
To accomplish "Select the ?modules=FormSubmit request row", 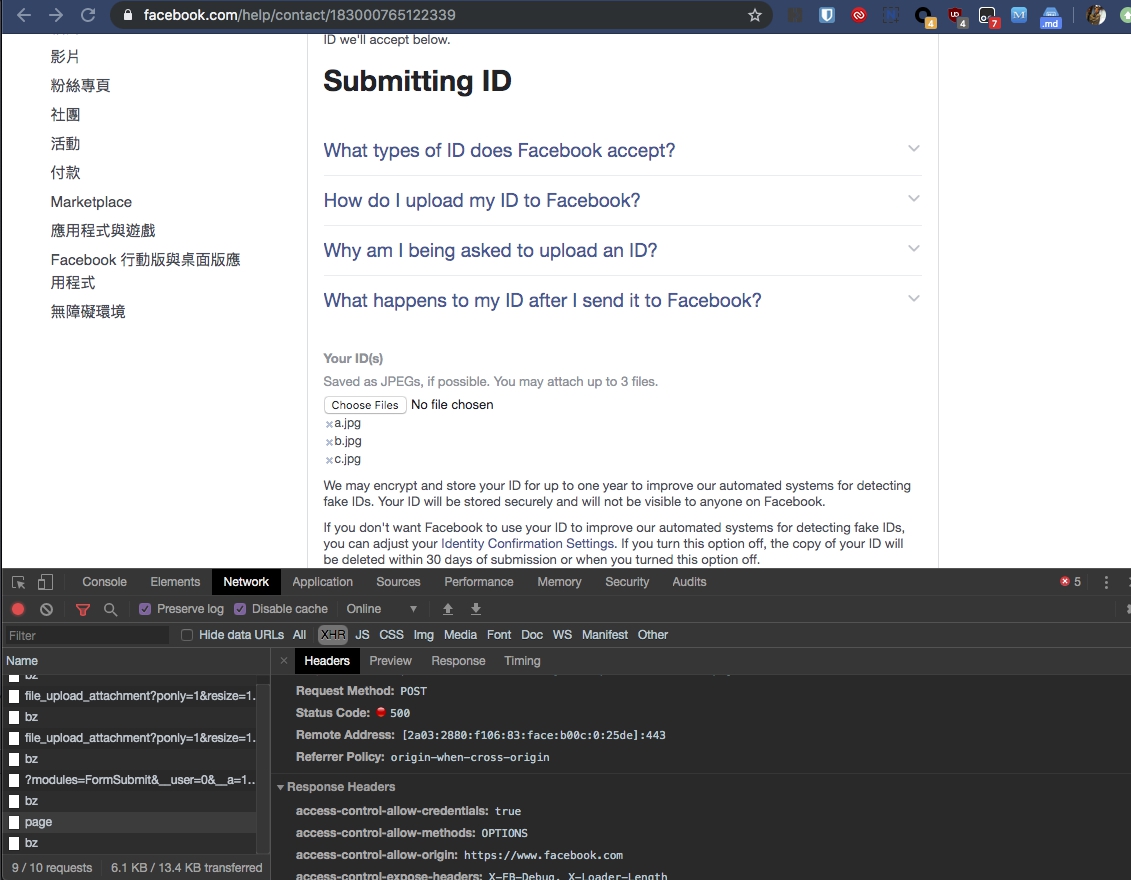I will click(x=128, y=780).
